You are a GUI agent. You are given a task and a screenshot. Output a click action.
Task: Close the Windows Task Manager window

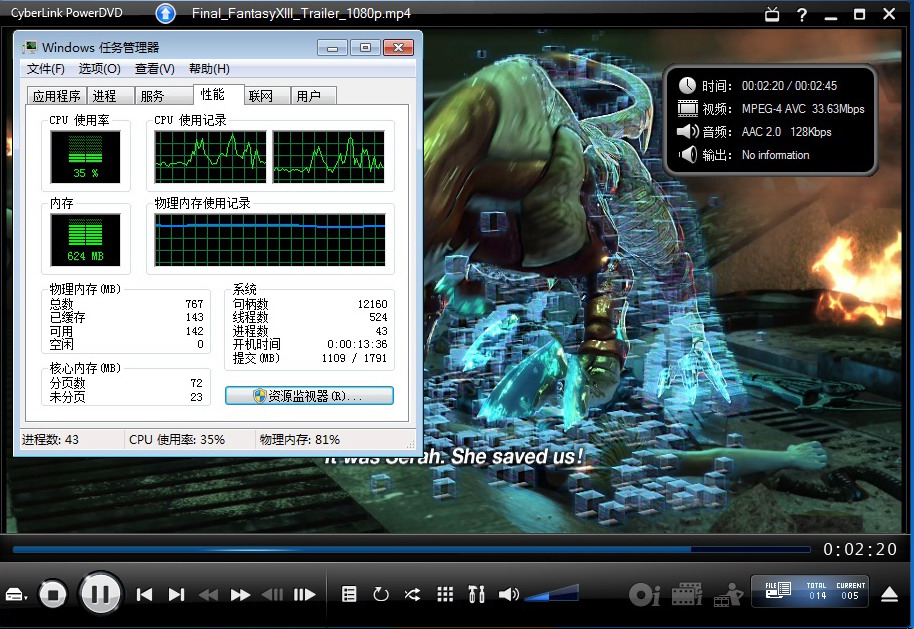(399, 47)
